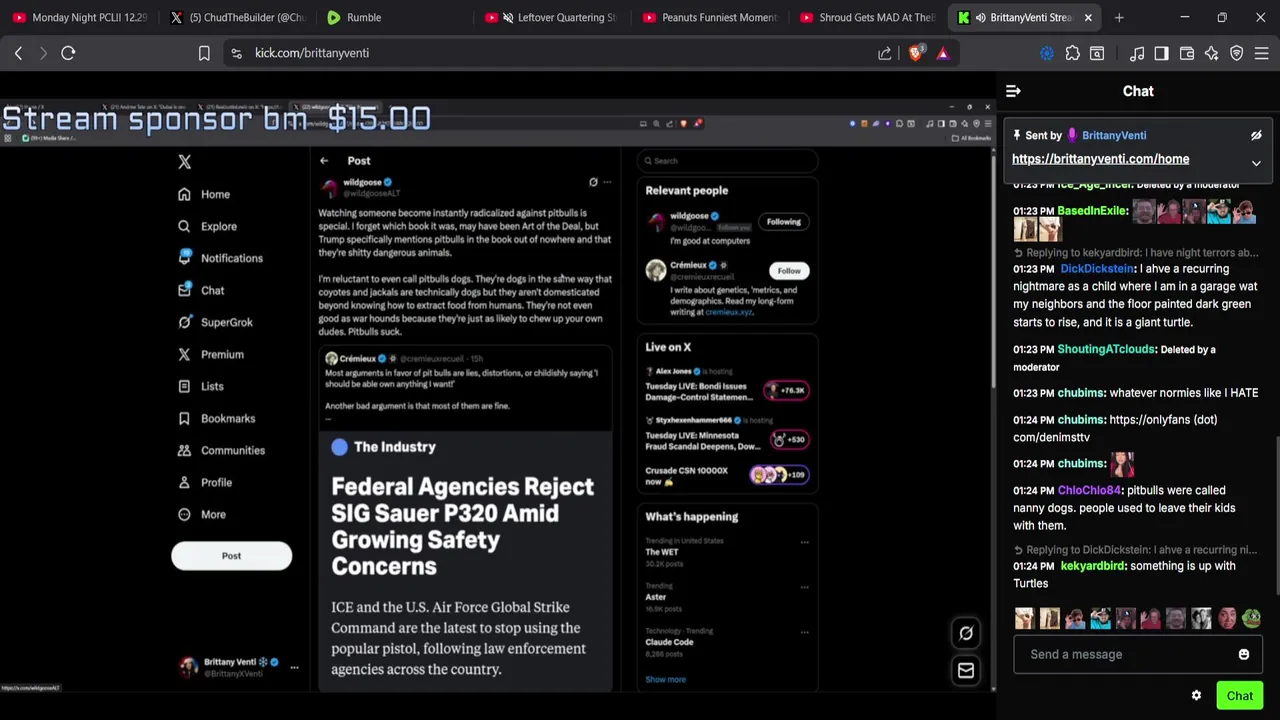This screenshot has width=1280, height=720.
Task: Open ChloChlo84's chat username
Action: pyautogui.click(x=1089, y=491)
